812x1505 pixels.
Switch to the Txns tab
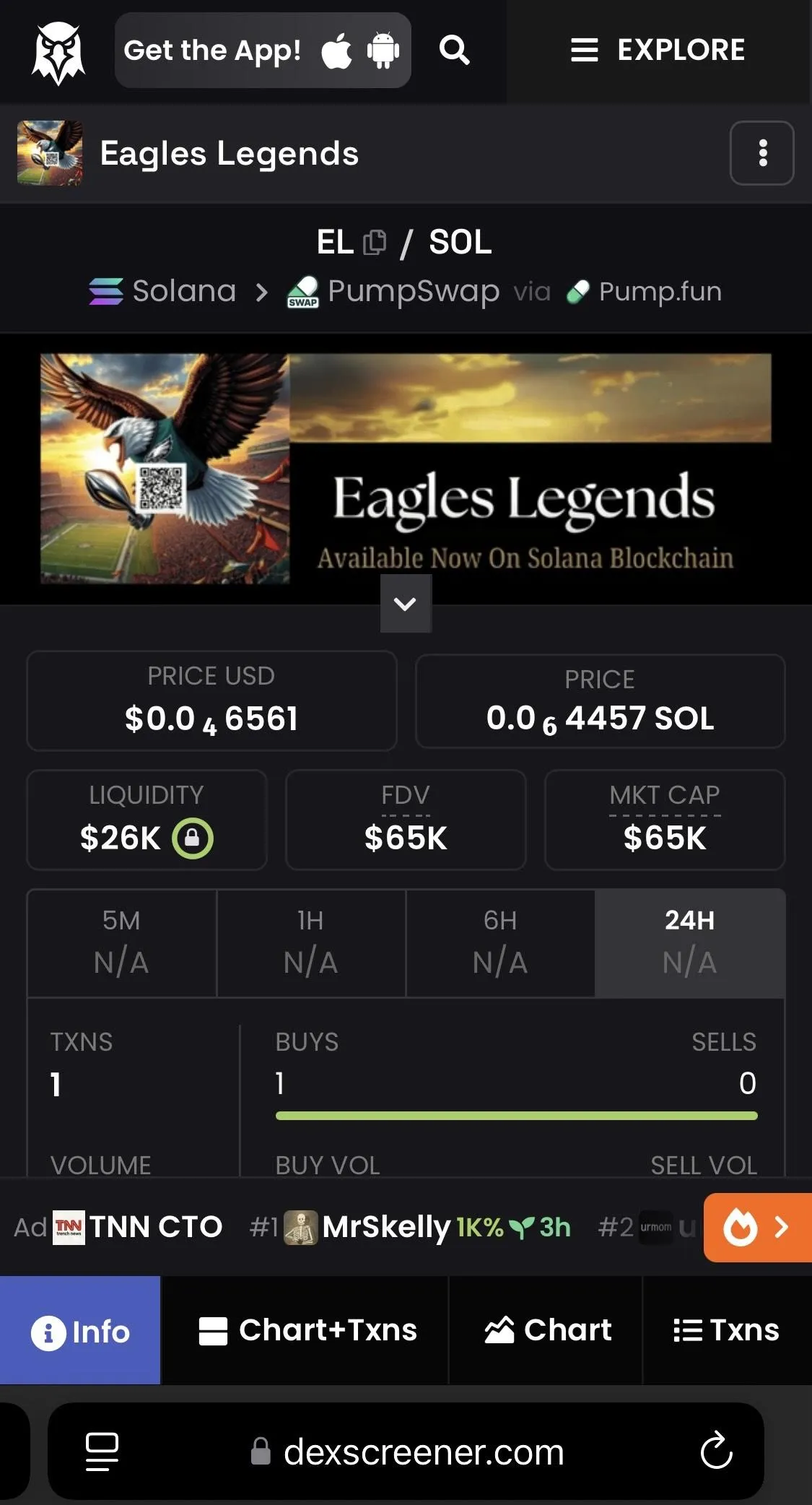click(x=726, y=1330)
